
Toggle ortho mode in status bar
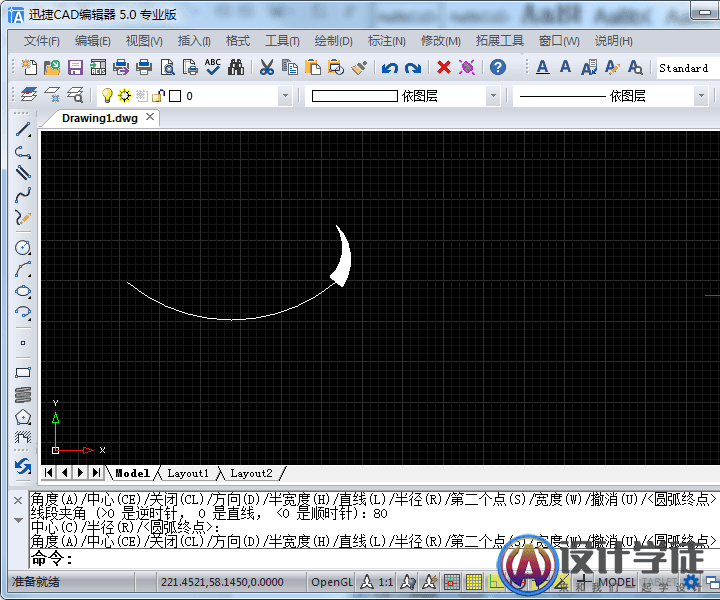[x=496, y=583]
